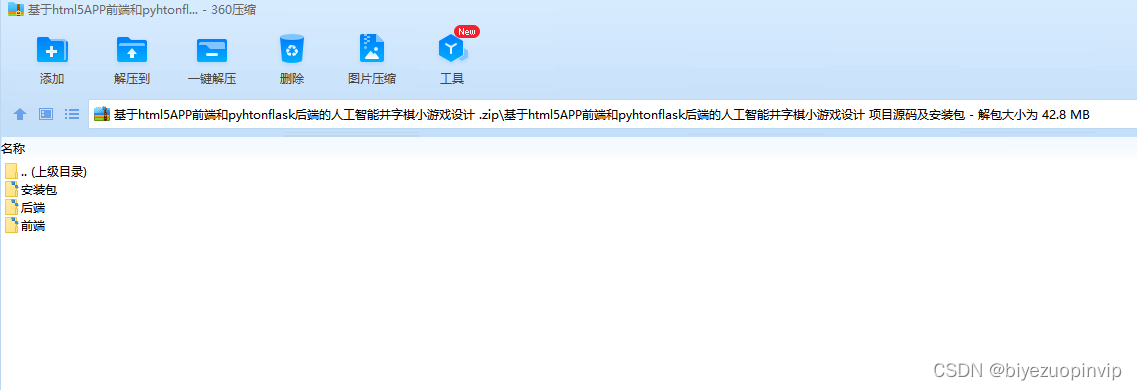Switch to list view mode icon
The height and width of the screenshot is (390, 1137).
72,114
